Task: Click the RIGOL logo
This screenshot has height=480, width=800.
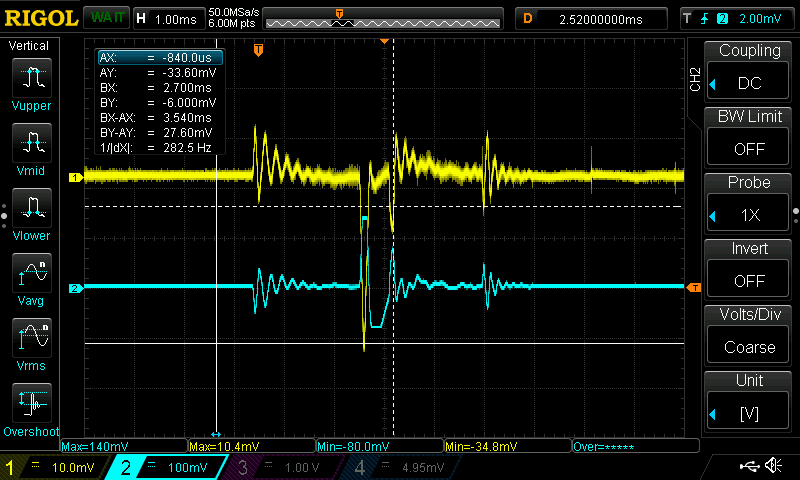Action: point(41,19)
